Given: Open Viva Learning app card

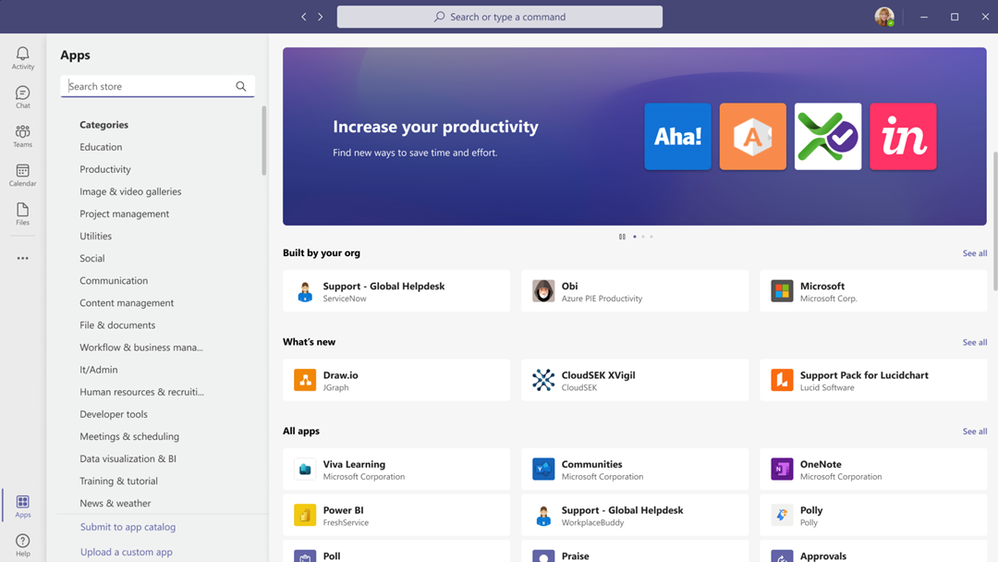Looking at the screenshot, I should (397, 469).
